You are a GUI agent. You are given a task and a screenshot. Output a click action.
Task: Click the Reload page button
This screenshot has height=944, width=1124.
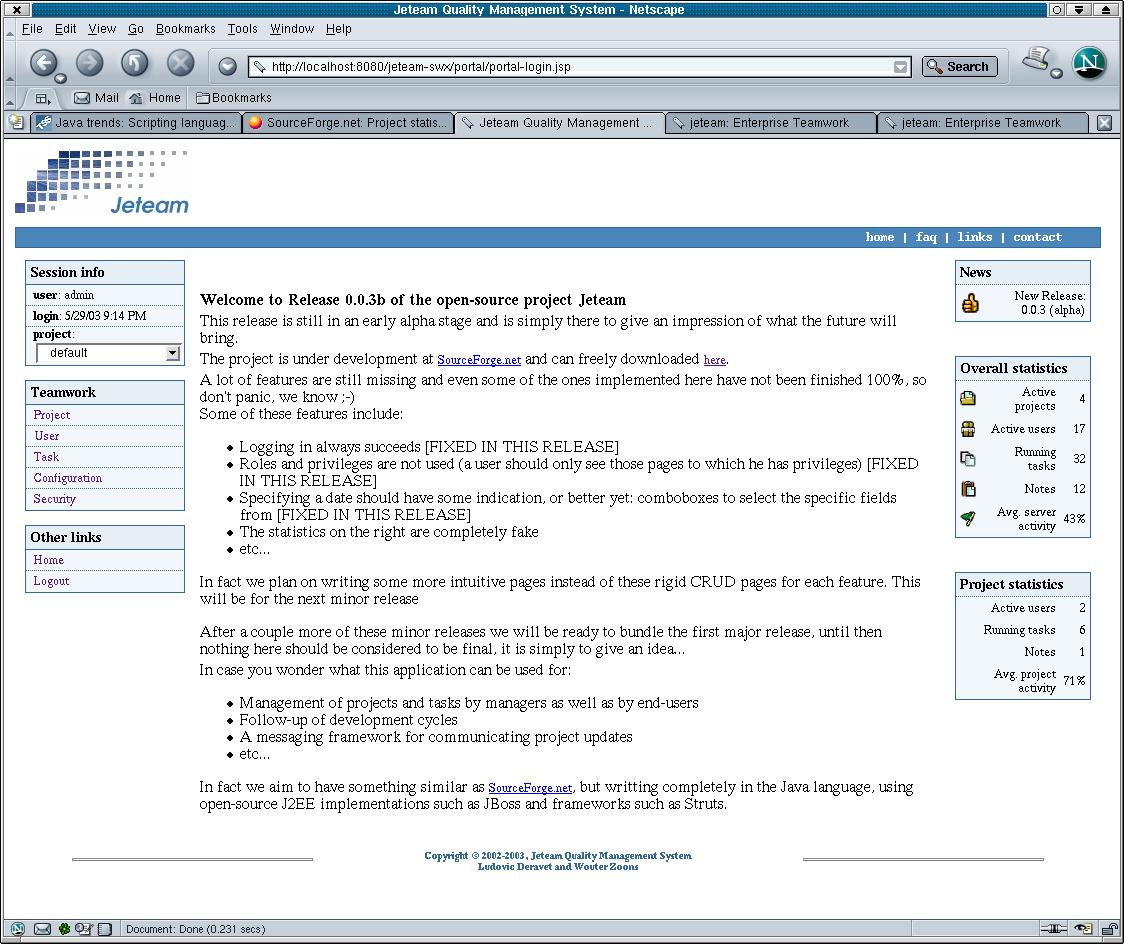pos(134,64)
